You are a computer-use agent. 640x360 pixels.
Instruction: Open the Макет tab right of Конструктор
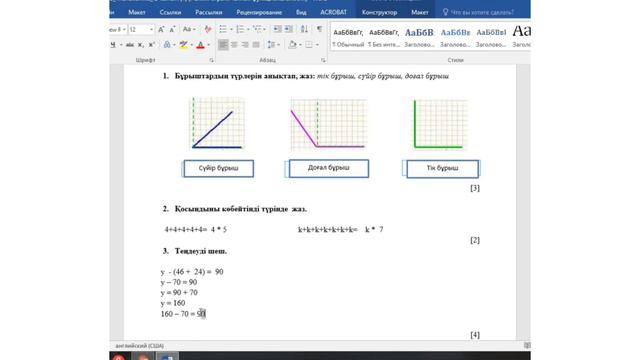[x=420, y=12]
